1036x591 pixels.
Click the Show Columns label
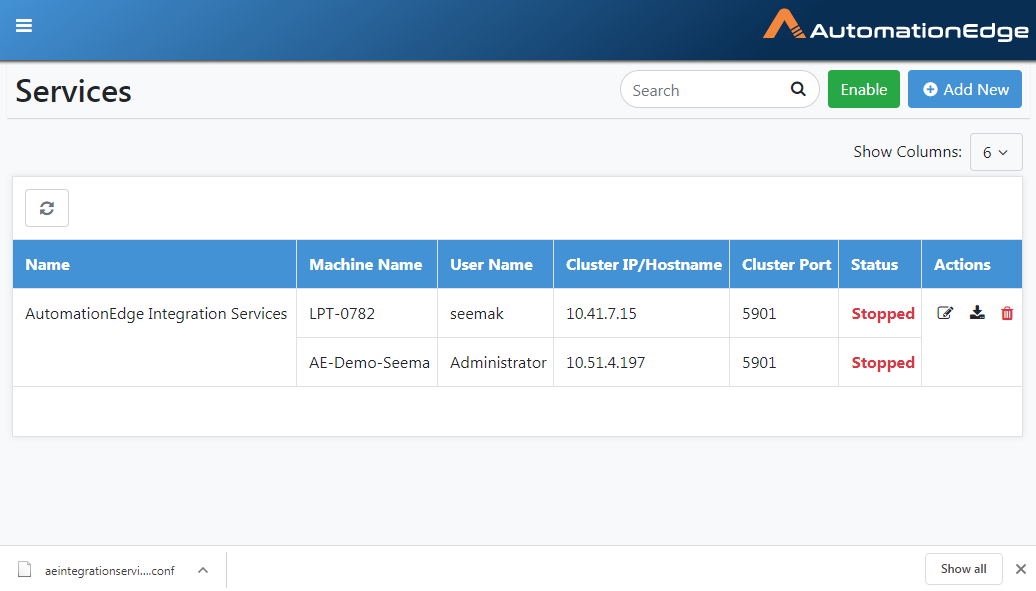click(907, 151)
